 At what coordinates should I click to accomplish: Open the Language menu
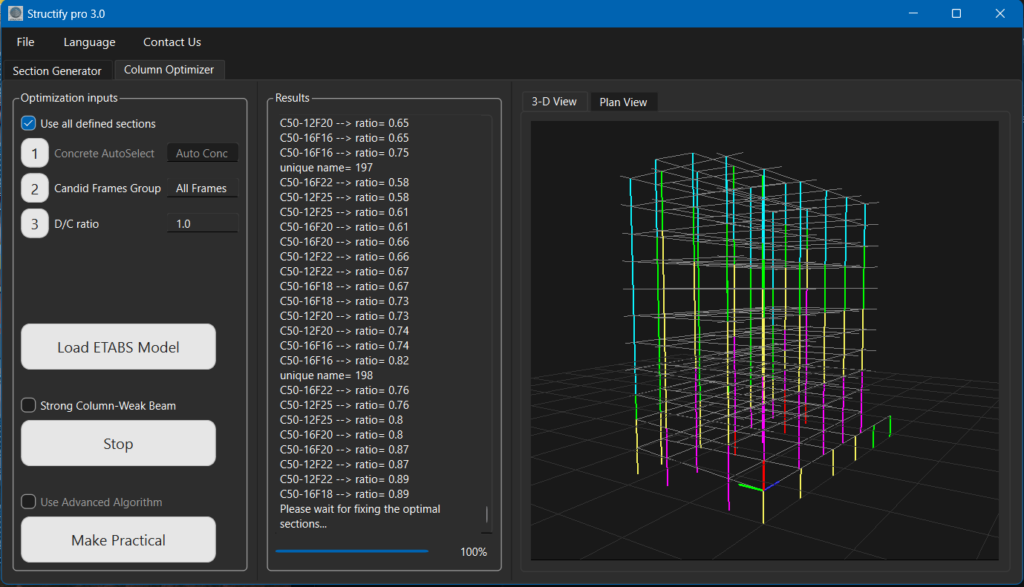click(89, 42)
